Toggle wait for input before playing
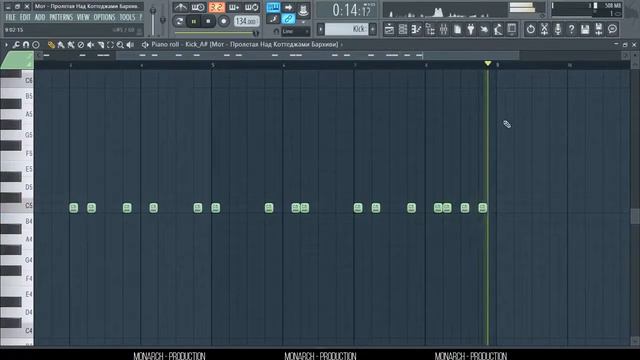640x360 pixels. (198, 7)
